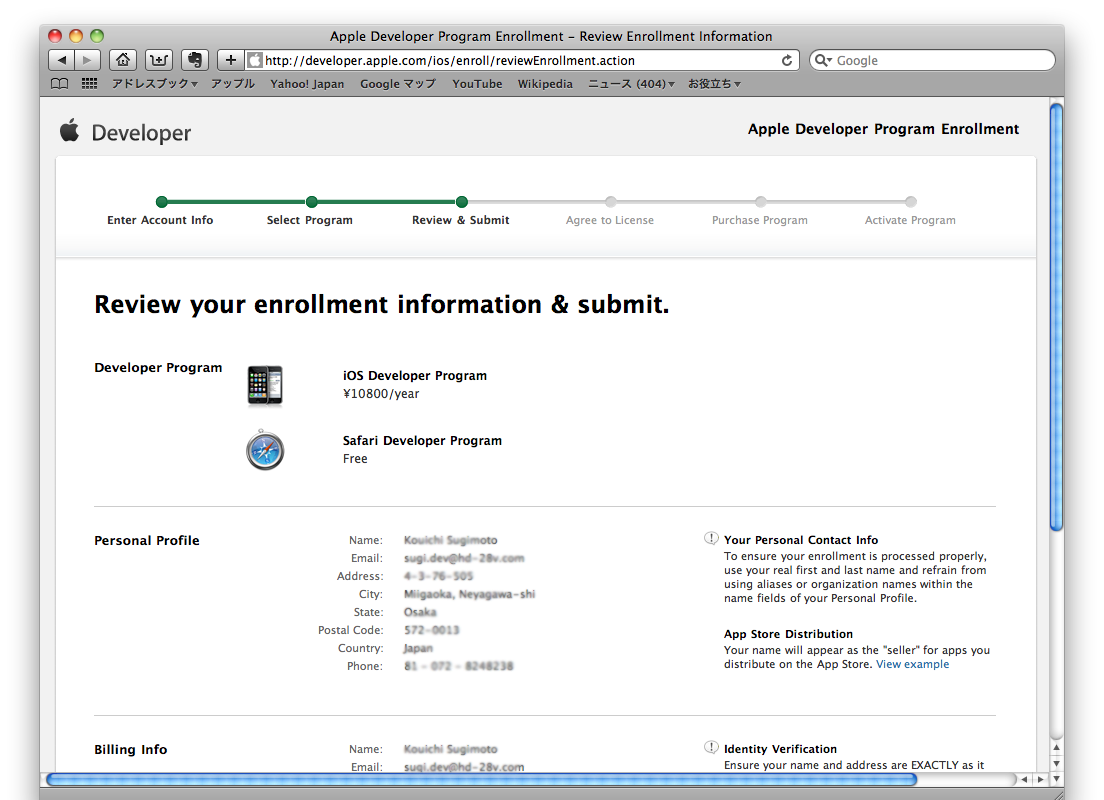
Task: Open the Wikipedia bookmark
Action: 545,84
